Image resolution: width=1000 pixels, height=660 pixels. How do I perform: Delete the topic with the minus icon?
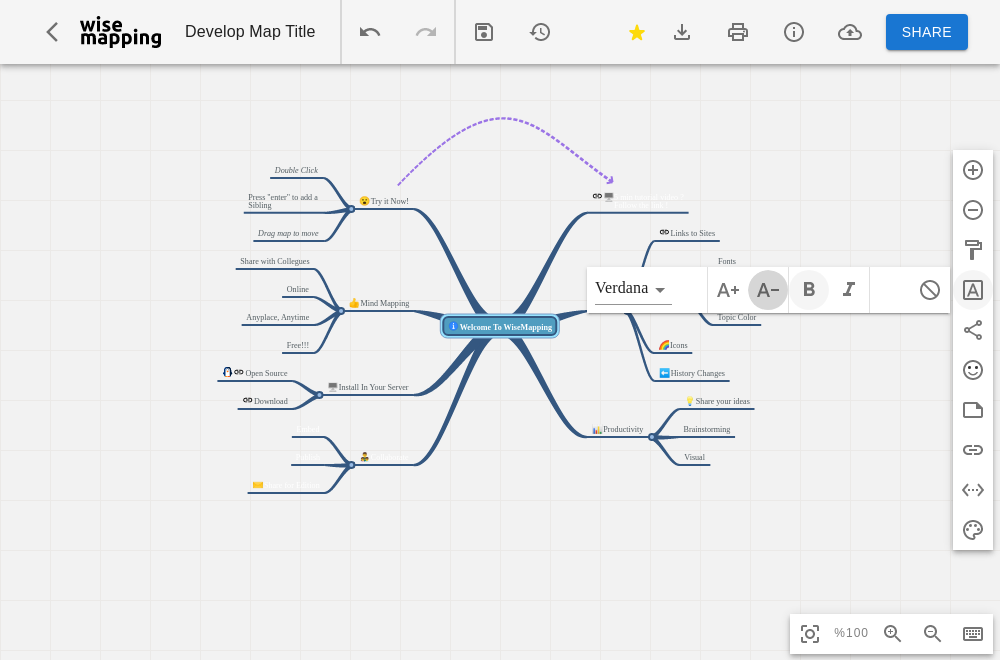(x=973, y=210)
